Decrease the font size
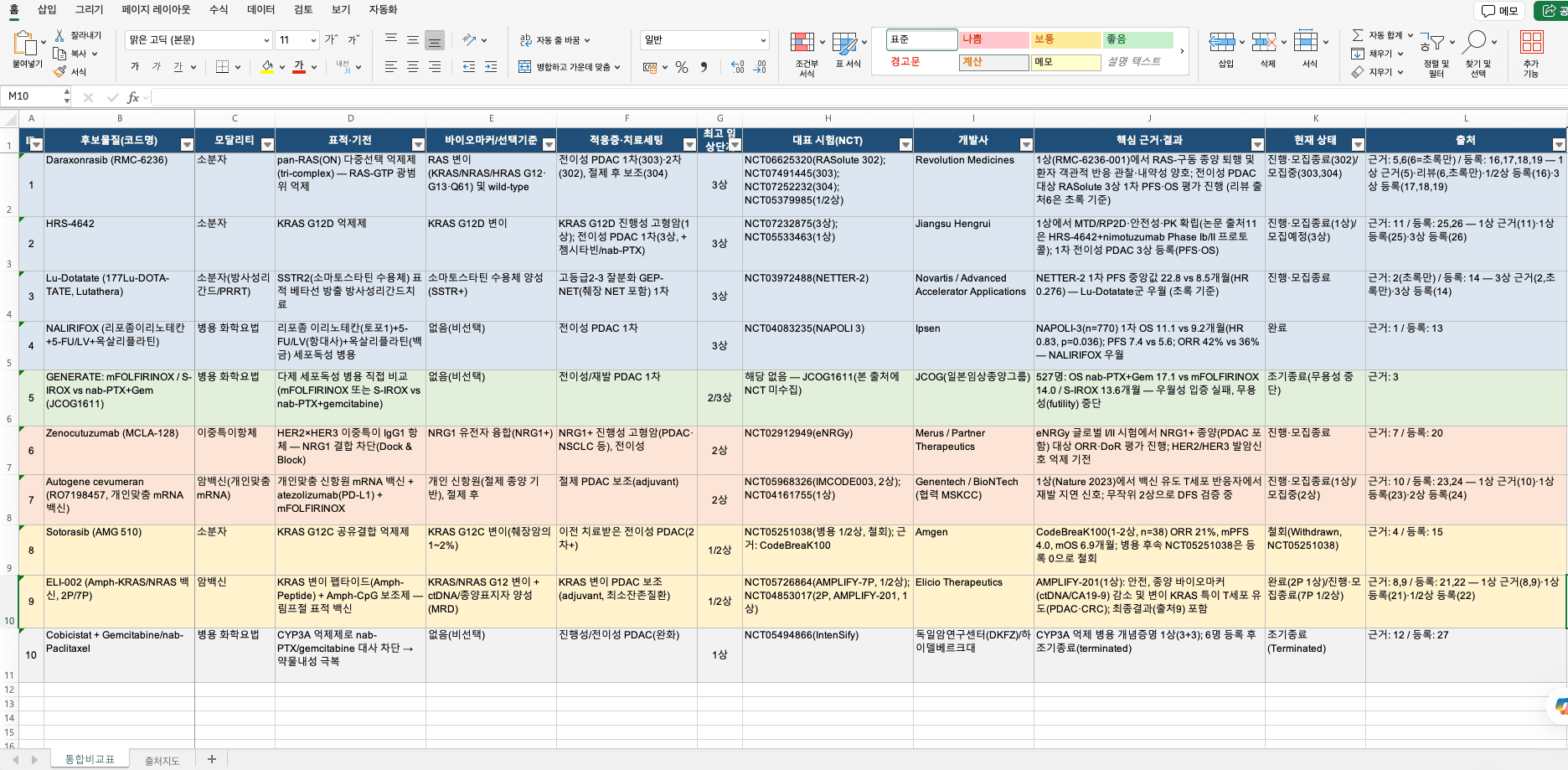 click(354, 39)
